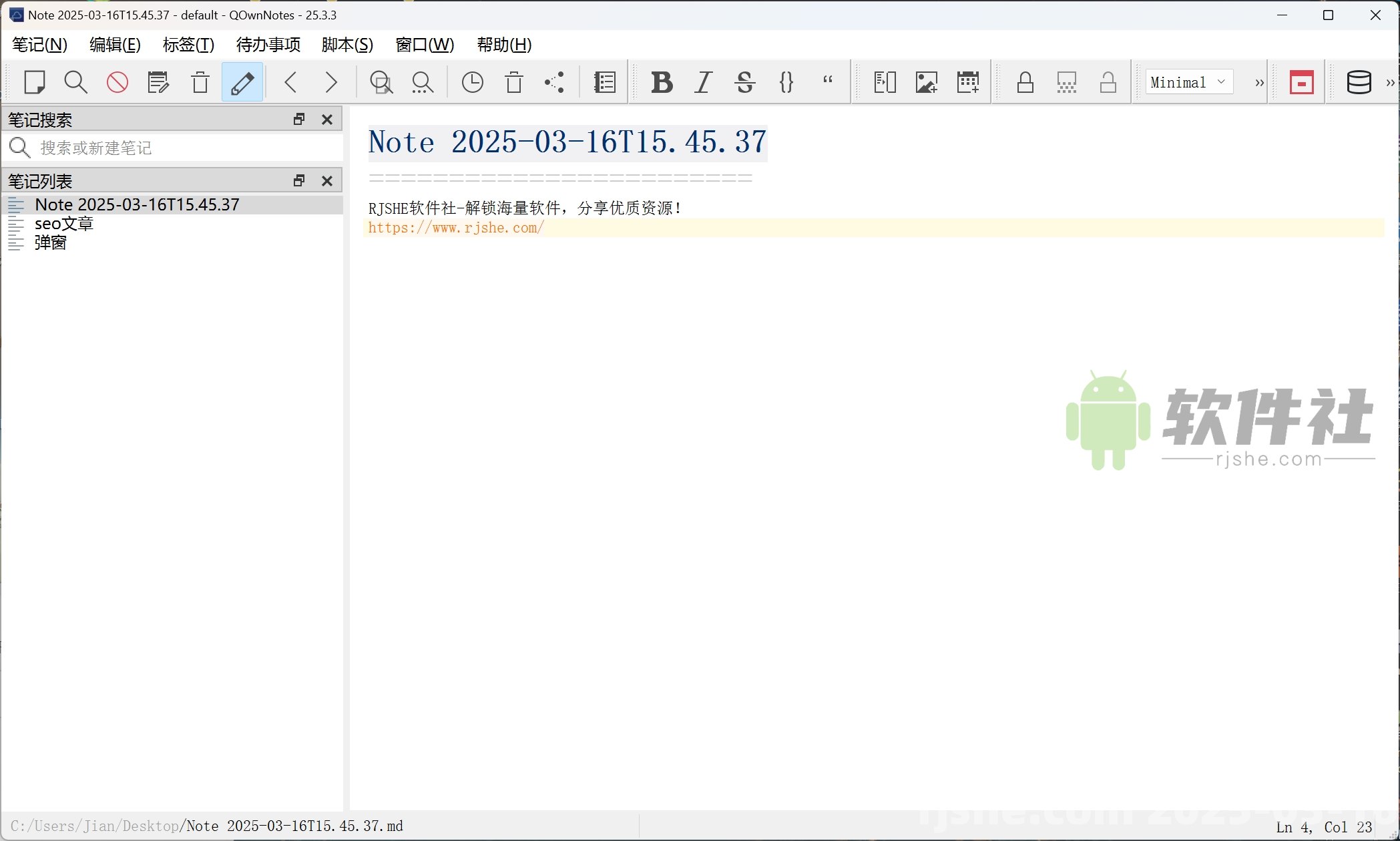
Task: Open the 脚本(S) menu
Action: click(346, 45)
